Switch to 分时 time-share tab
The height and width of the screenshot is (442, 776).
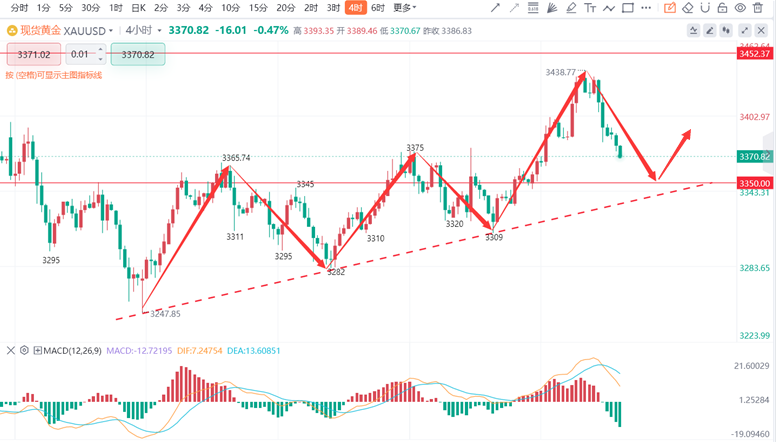point(19,8)
